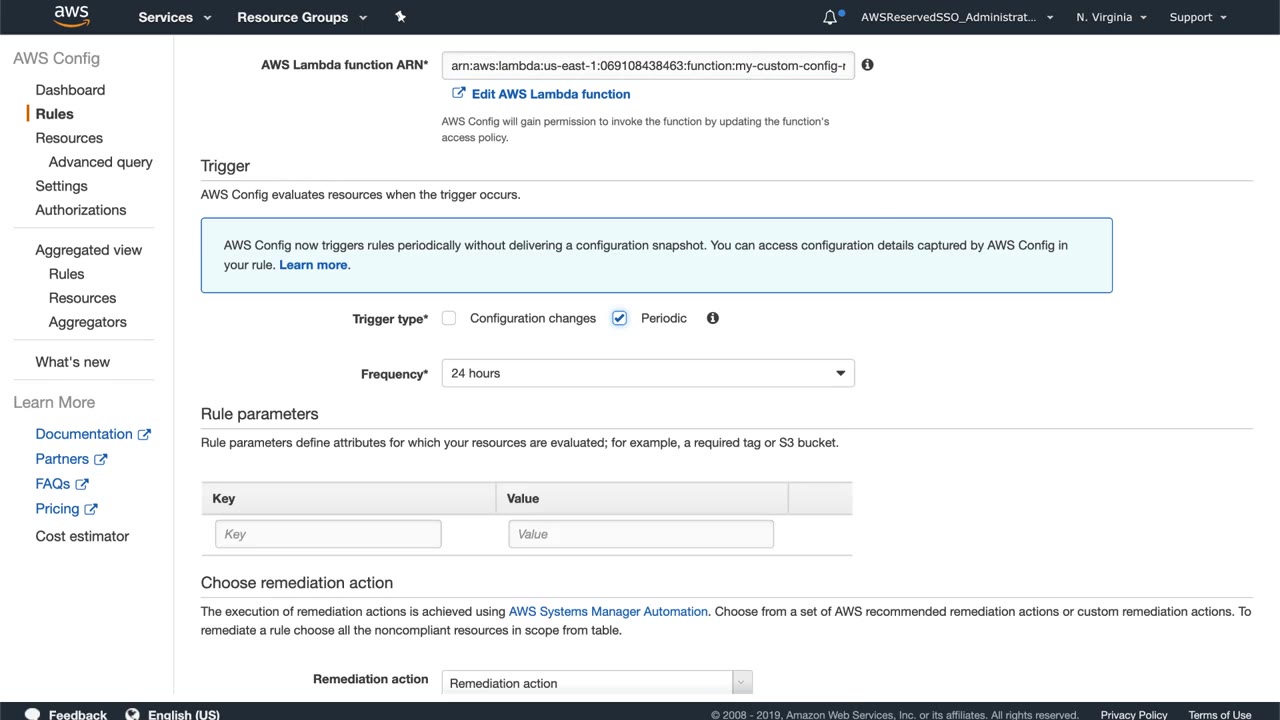Click info icon beside Lambda function ARN

867,65
